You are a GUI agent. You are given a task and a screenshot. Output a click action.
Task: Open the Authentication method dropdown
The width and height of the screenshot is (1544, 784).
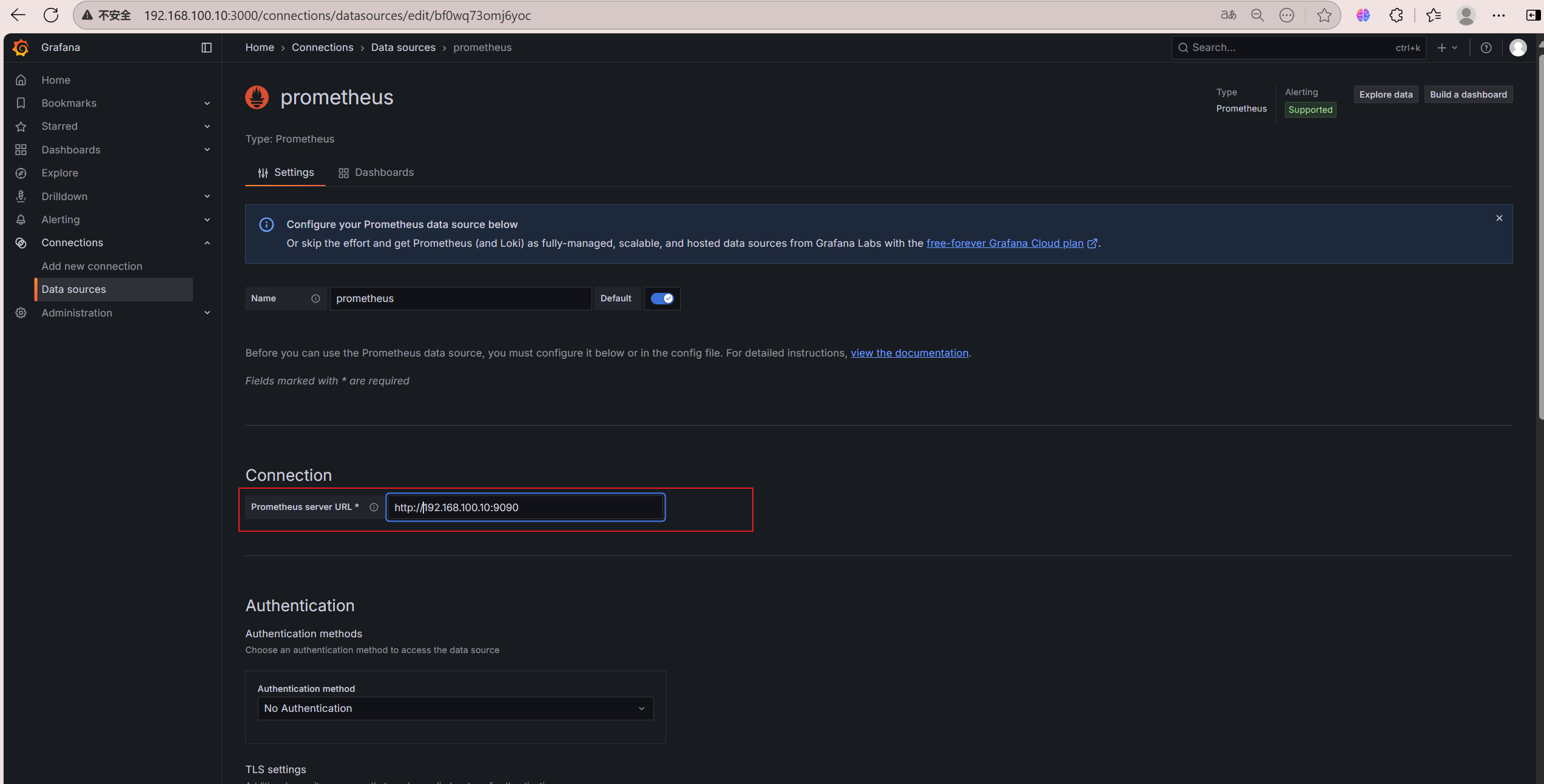coord(455,708)
